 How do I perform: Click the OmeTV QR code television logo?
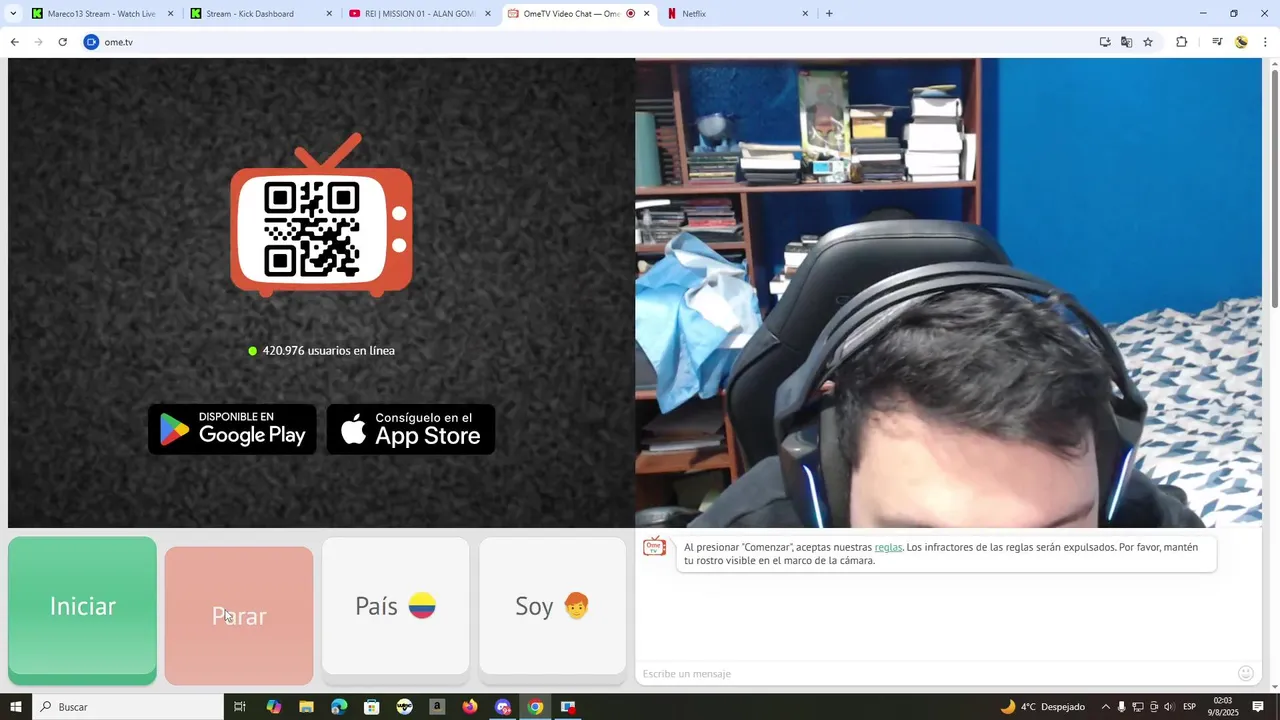[322, 217]
